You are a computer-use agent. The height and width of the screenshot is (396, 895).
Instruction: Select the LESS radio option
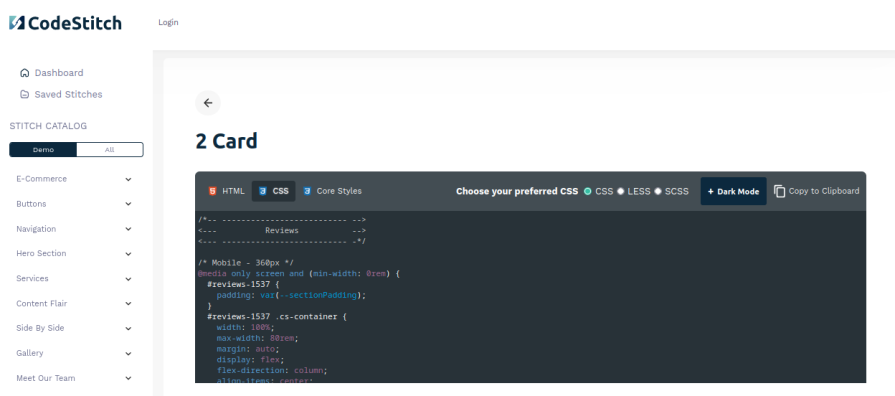[x=620, y=192]
